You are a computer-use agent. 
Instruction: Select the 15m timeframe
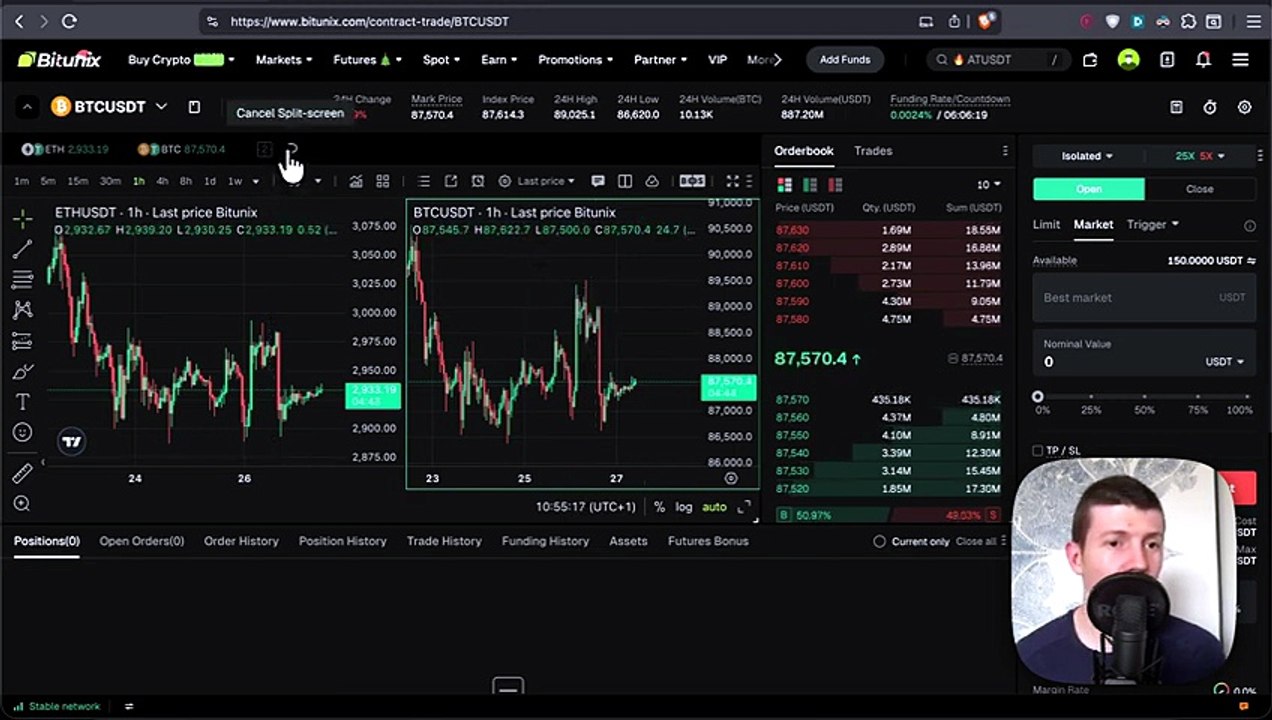[77, 181]
